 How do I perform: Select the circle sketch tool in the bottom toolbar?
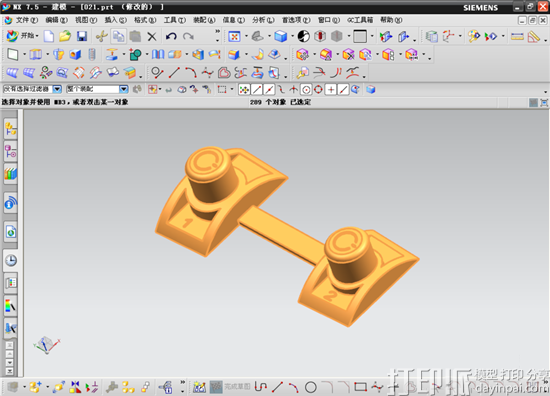tap(310, 387)
